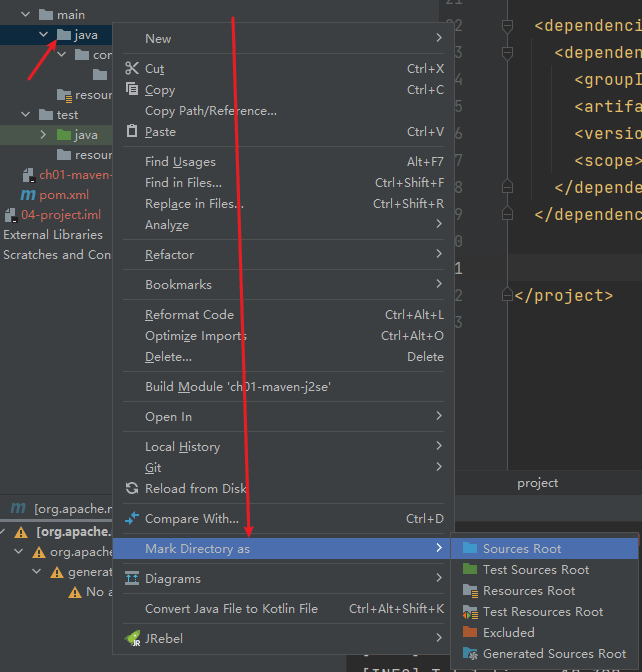642x672 pixels.
Task: Open the New submenu arrow
Action: pyautogui.click(x=439, y=38)
